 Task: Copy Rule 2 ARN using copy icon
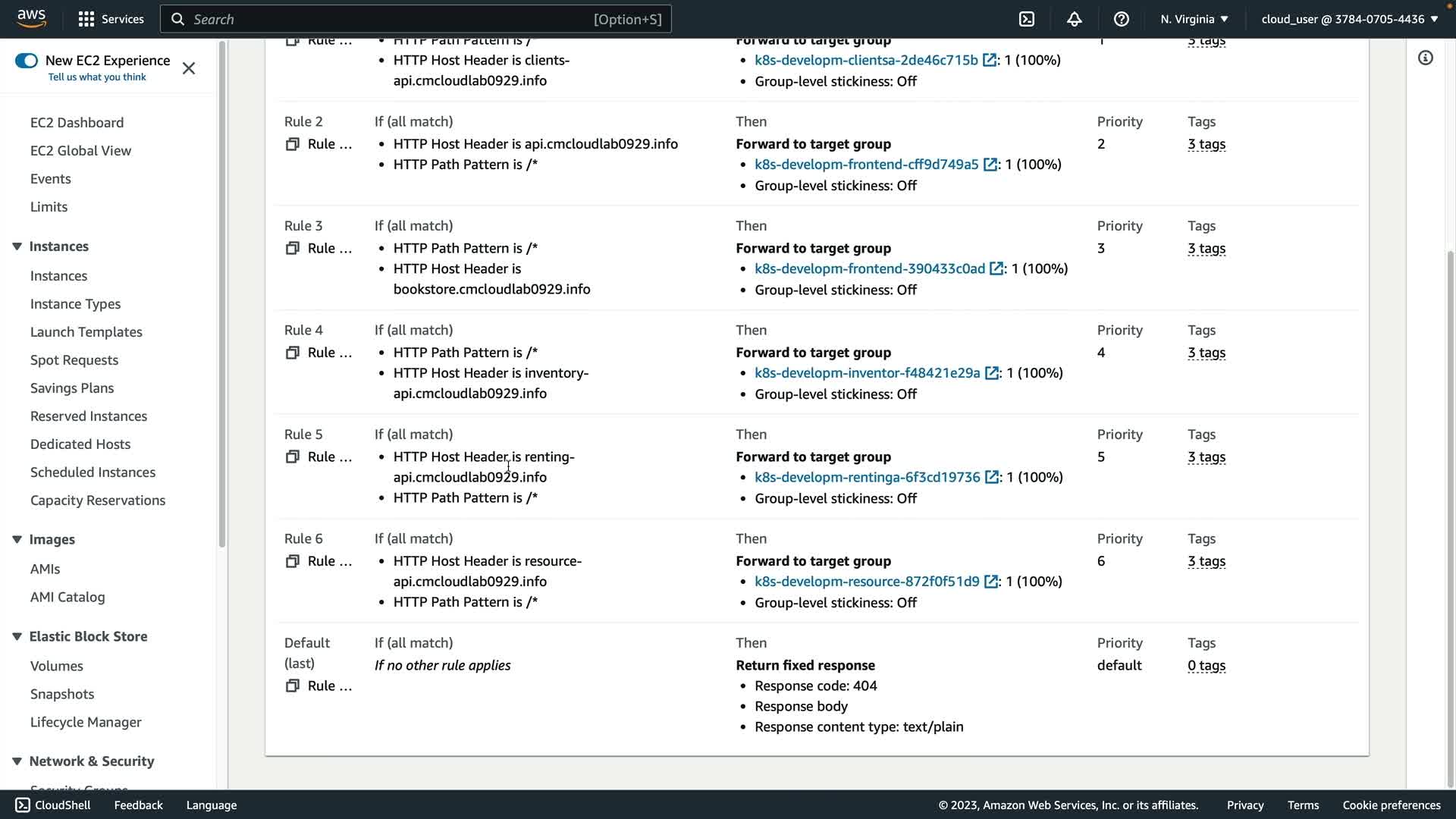click(x=292, y=144)
